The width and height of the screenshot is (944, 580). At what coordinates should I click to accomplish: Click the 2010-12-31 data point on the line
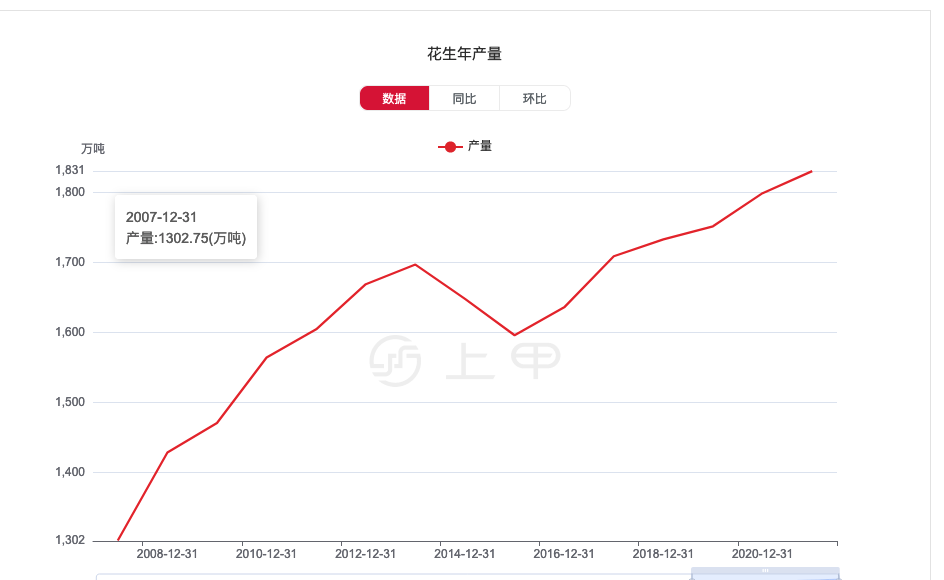tap(267, 355)
